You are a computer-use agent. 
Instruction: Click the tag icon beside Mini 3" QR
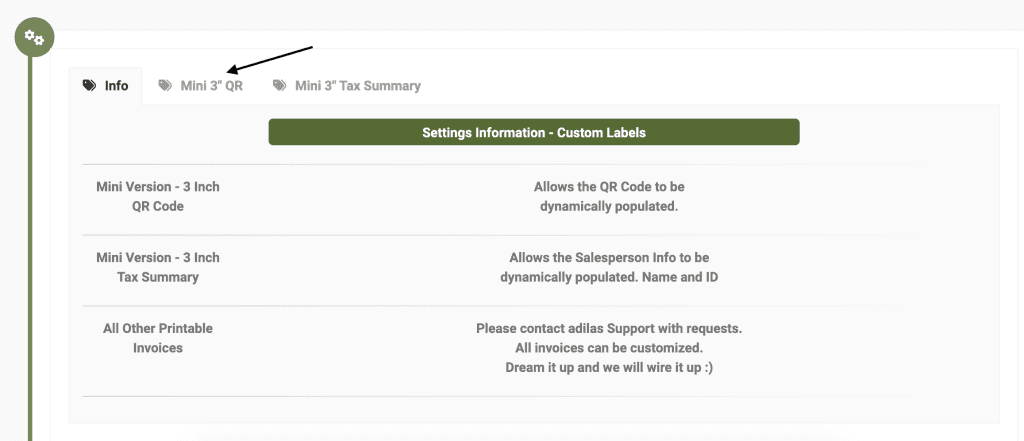tap(165, 86)
